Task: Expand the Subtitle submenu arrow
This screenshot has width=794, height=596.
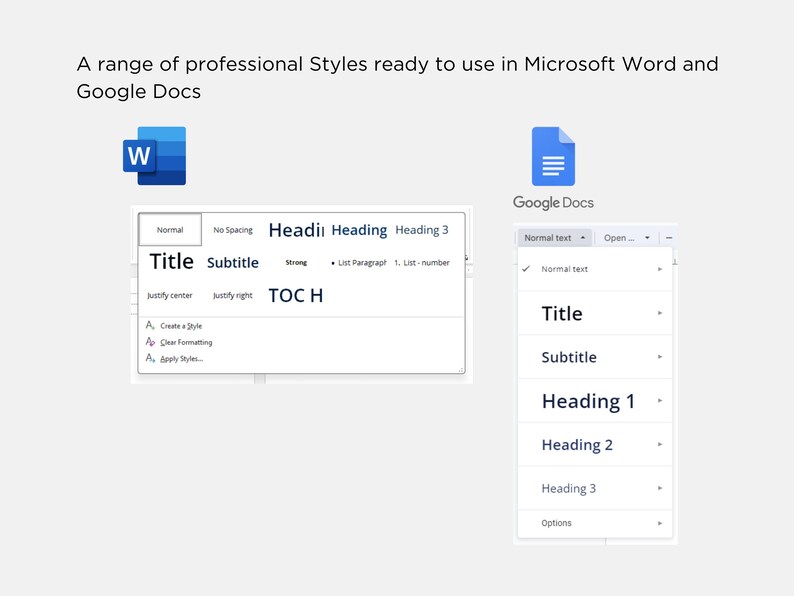Action: pyautogui.click(x=660, y=357)
